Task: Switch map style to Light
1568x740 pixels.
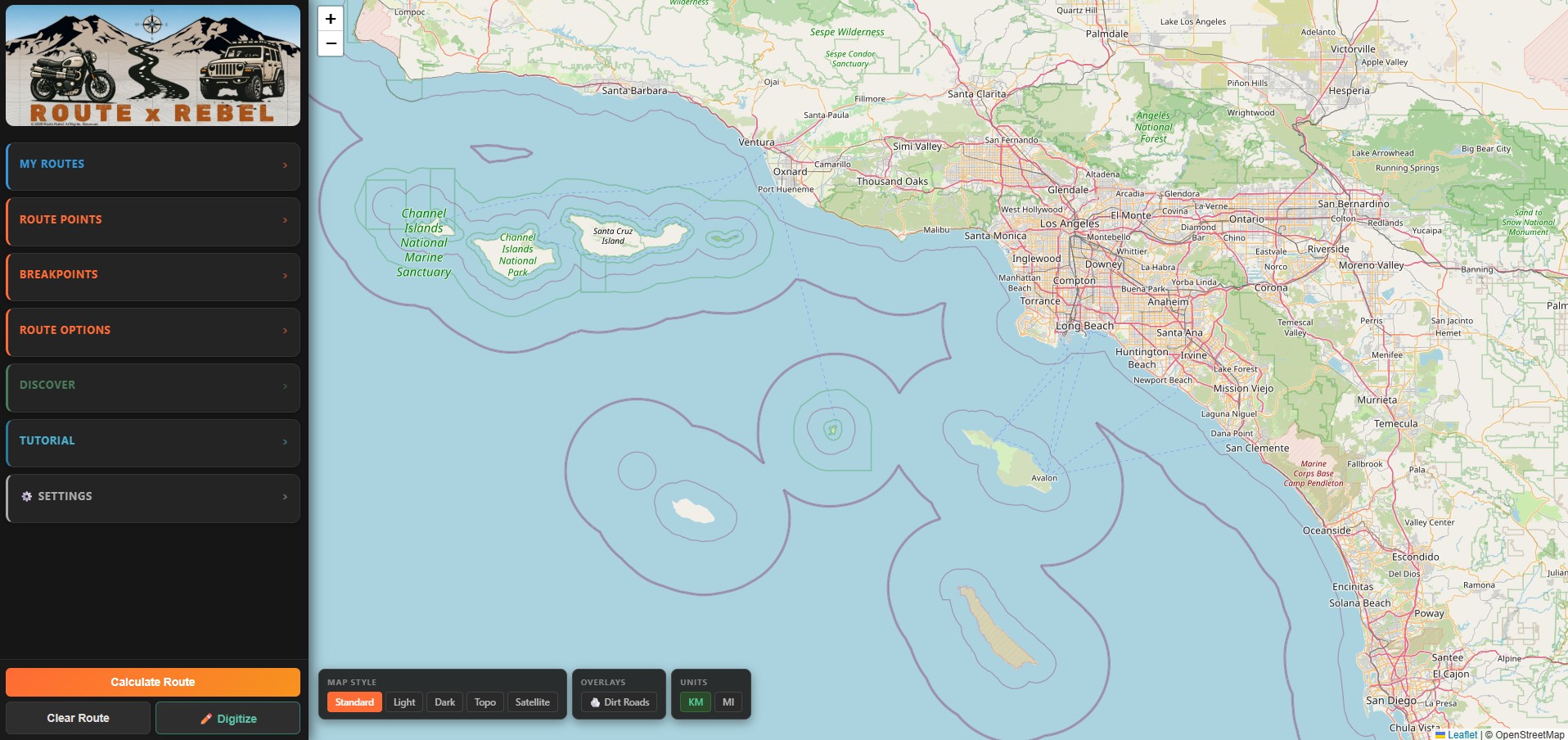Action: pyautogui.click(x=404, y=702)
